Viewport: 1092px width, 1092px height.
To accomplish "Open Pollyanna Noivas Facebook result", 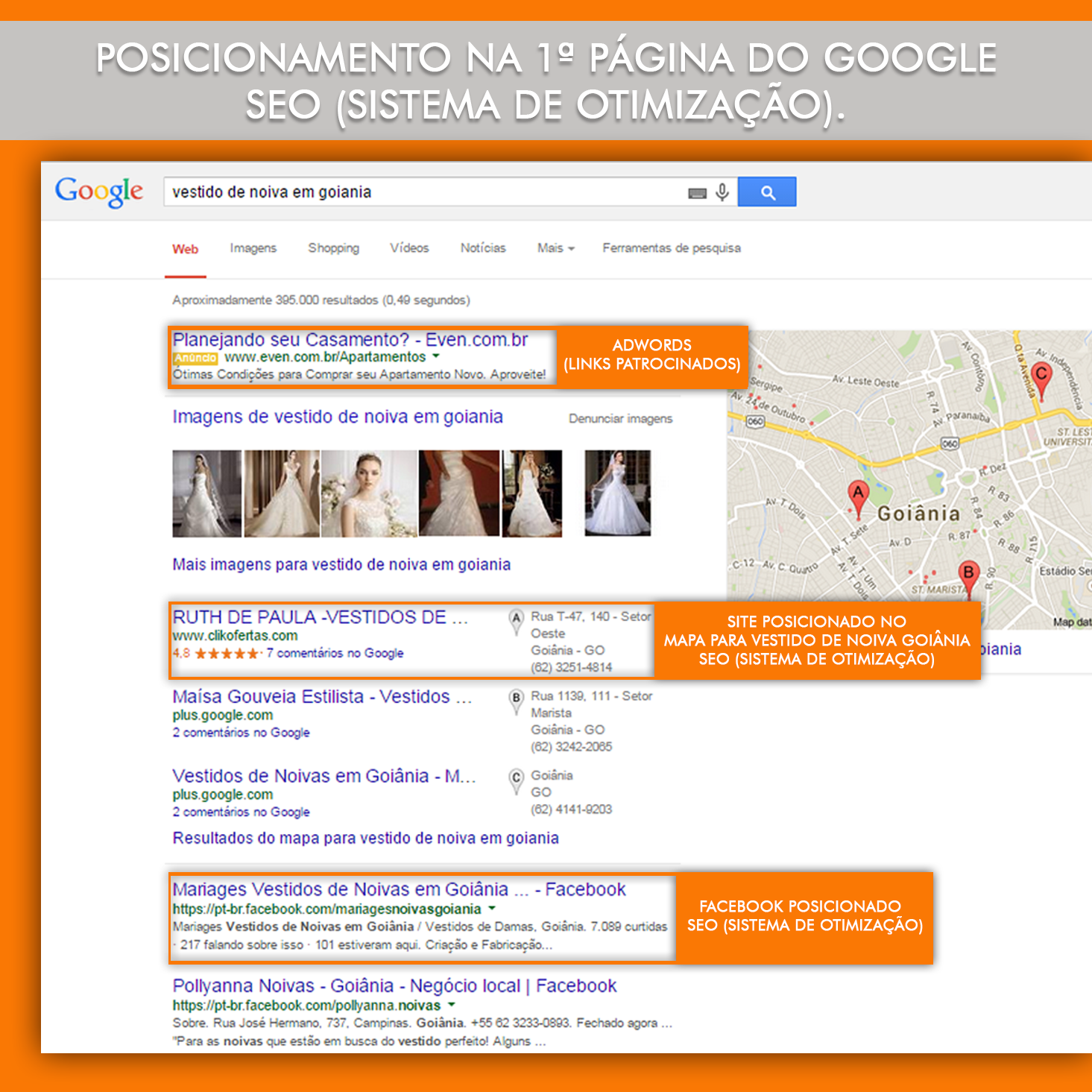I will click(394, 986).
